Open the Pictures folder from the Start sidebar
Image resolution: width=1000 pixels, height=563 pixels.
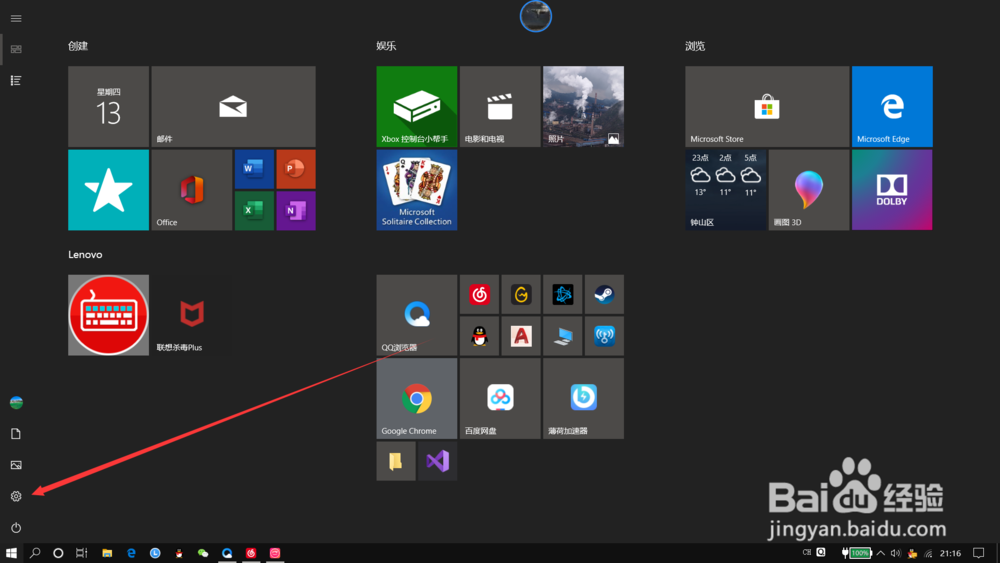point(16,465)
